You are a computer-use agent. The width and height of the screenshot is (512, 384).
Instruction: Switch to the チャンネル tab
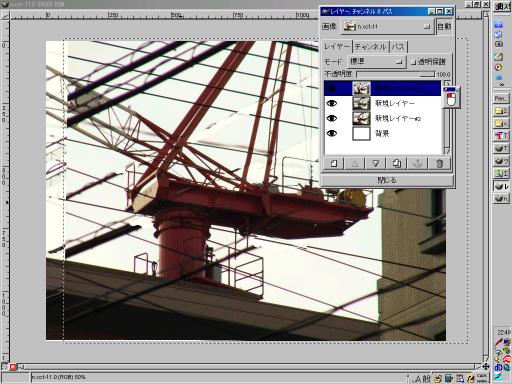[370, 47]
